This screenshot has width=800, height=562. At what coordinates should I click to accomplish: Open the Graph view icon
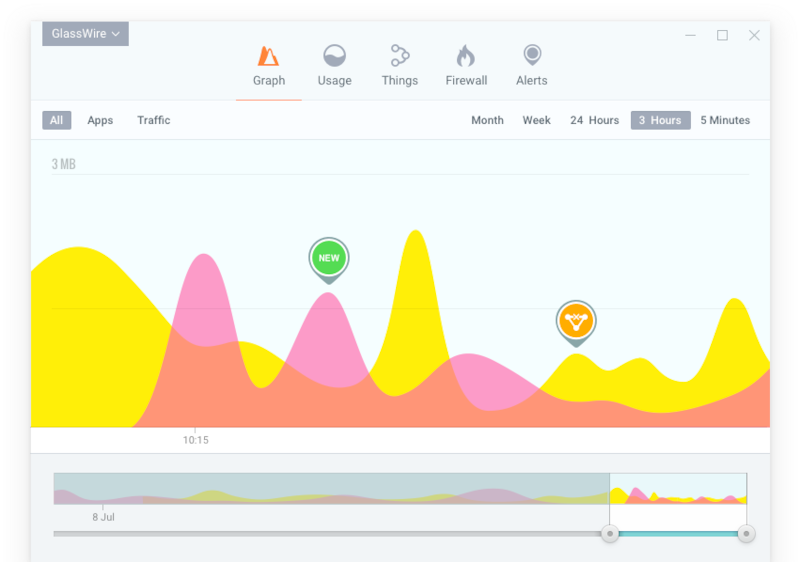[x=268, y=56]
